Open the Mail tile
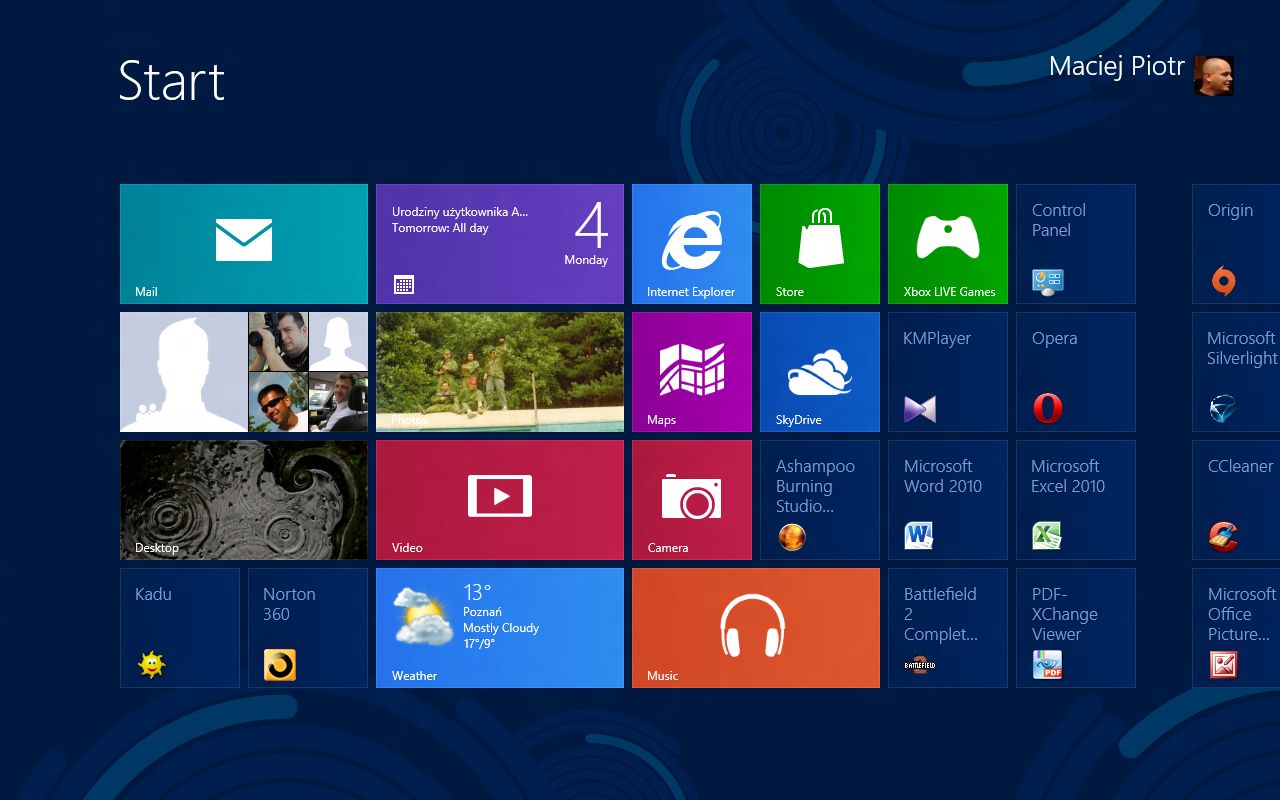The height and width of the screenshot is (800, 1280). coord(244,244)
